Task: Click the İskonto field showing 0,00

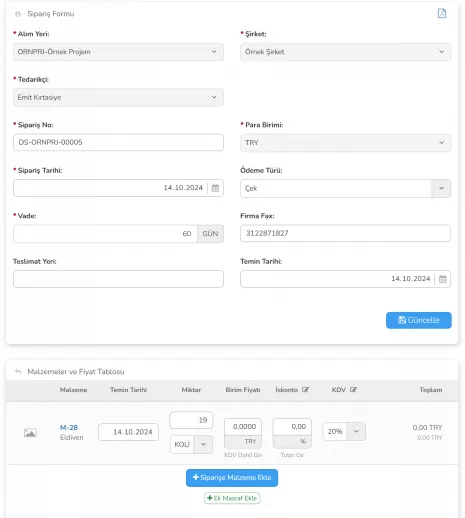Action: [292, 427]
